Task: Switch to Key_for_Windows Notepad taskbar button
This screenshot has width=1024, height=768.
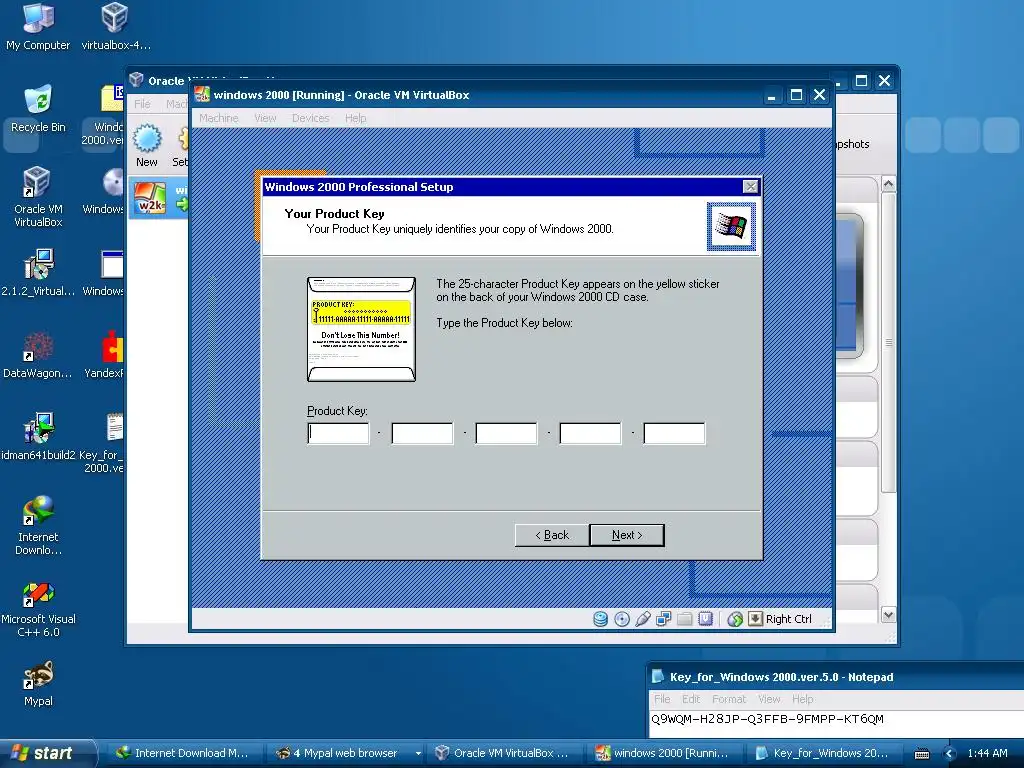Action: 823,753
